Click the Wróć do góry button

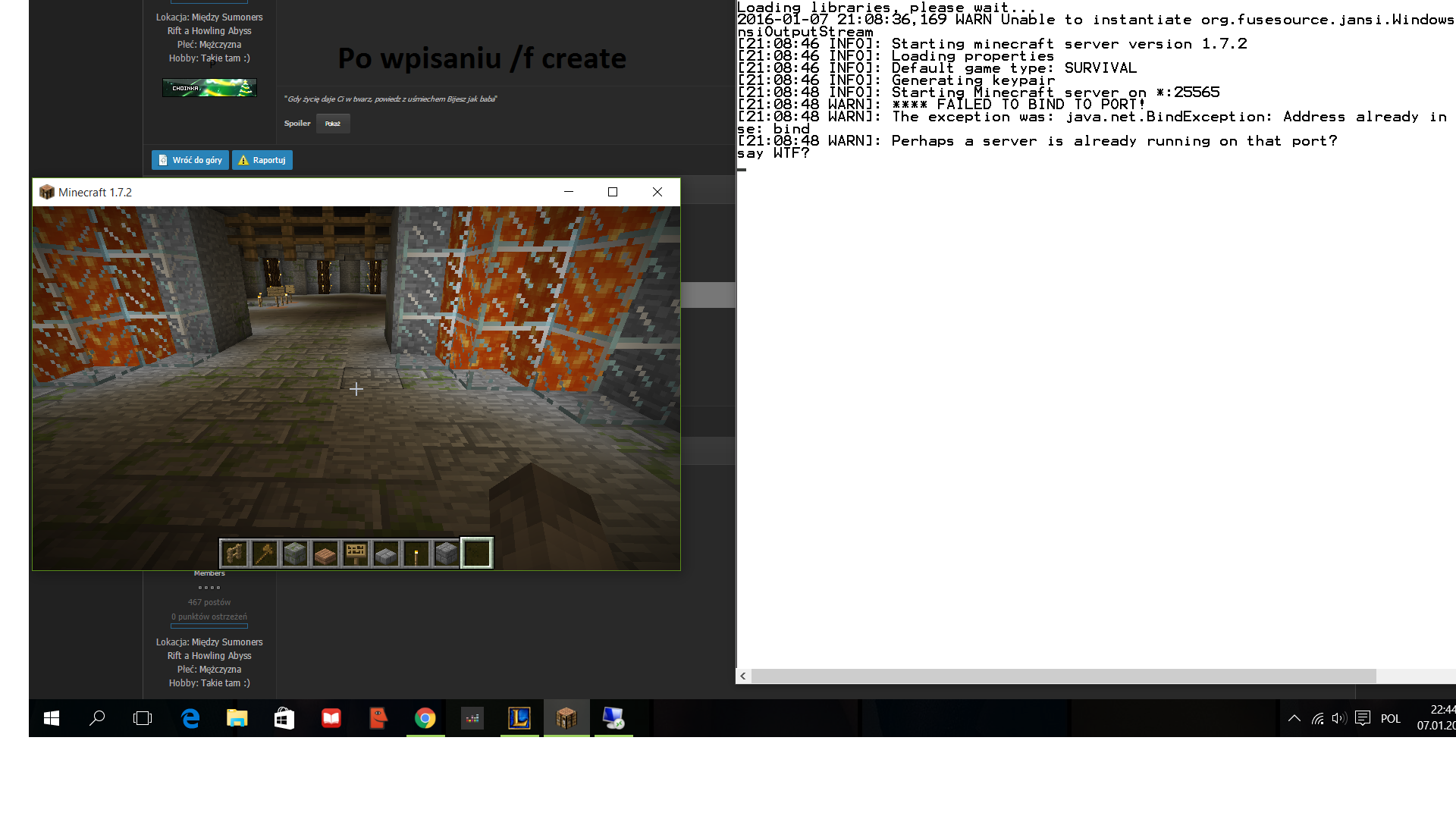(x=190, y=160)
